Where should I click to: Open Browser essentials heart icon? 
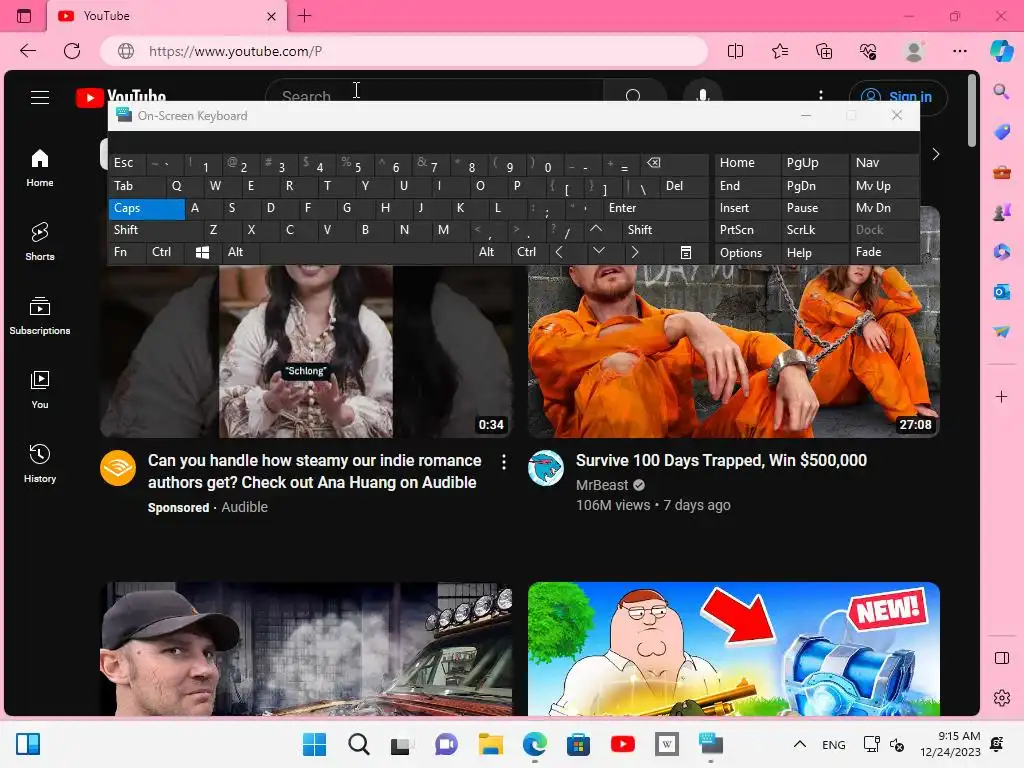pos(869,51)
